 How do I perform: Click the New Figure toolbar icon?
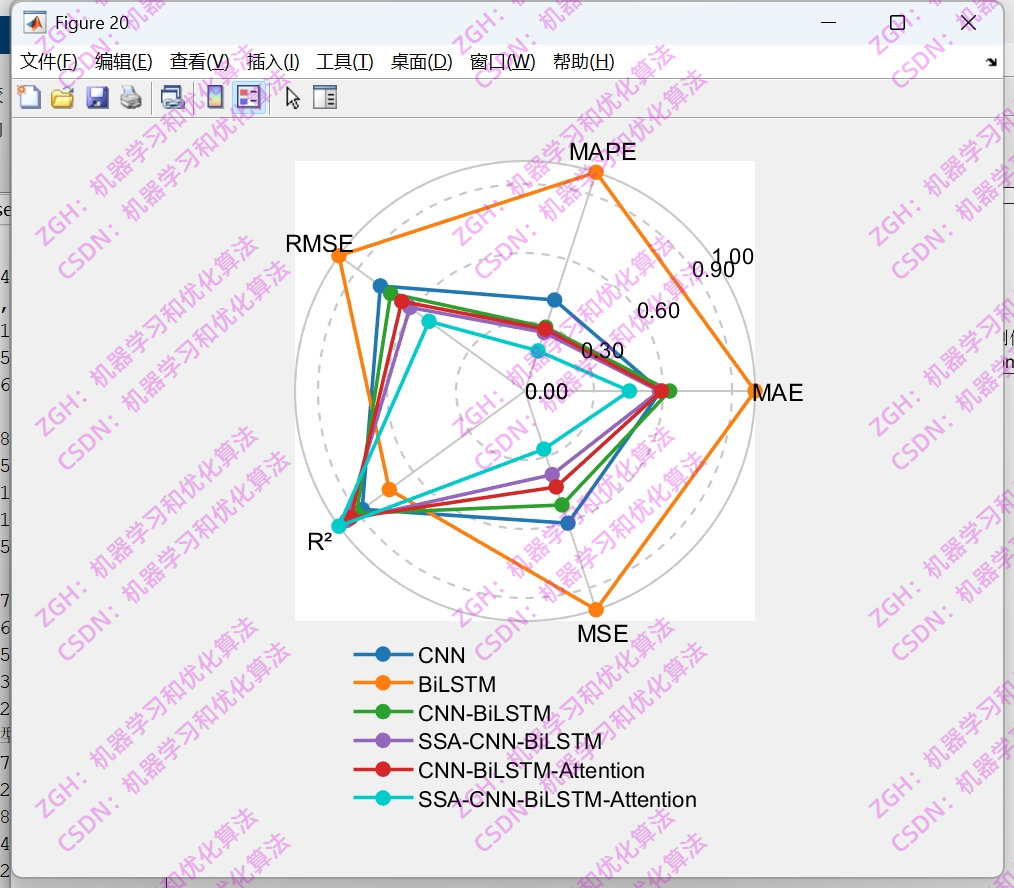[x=29, y=98]
